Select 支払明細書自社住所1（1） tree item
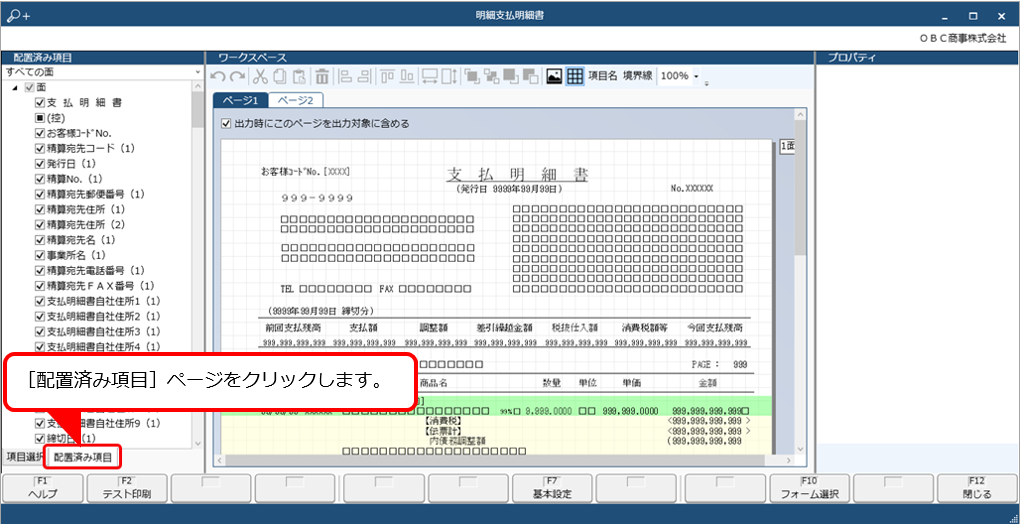Viewport: 1020px width, 524px height. tap(103, 301)
